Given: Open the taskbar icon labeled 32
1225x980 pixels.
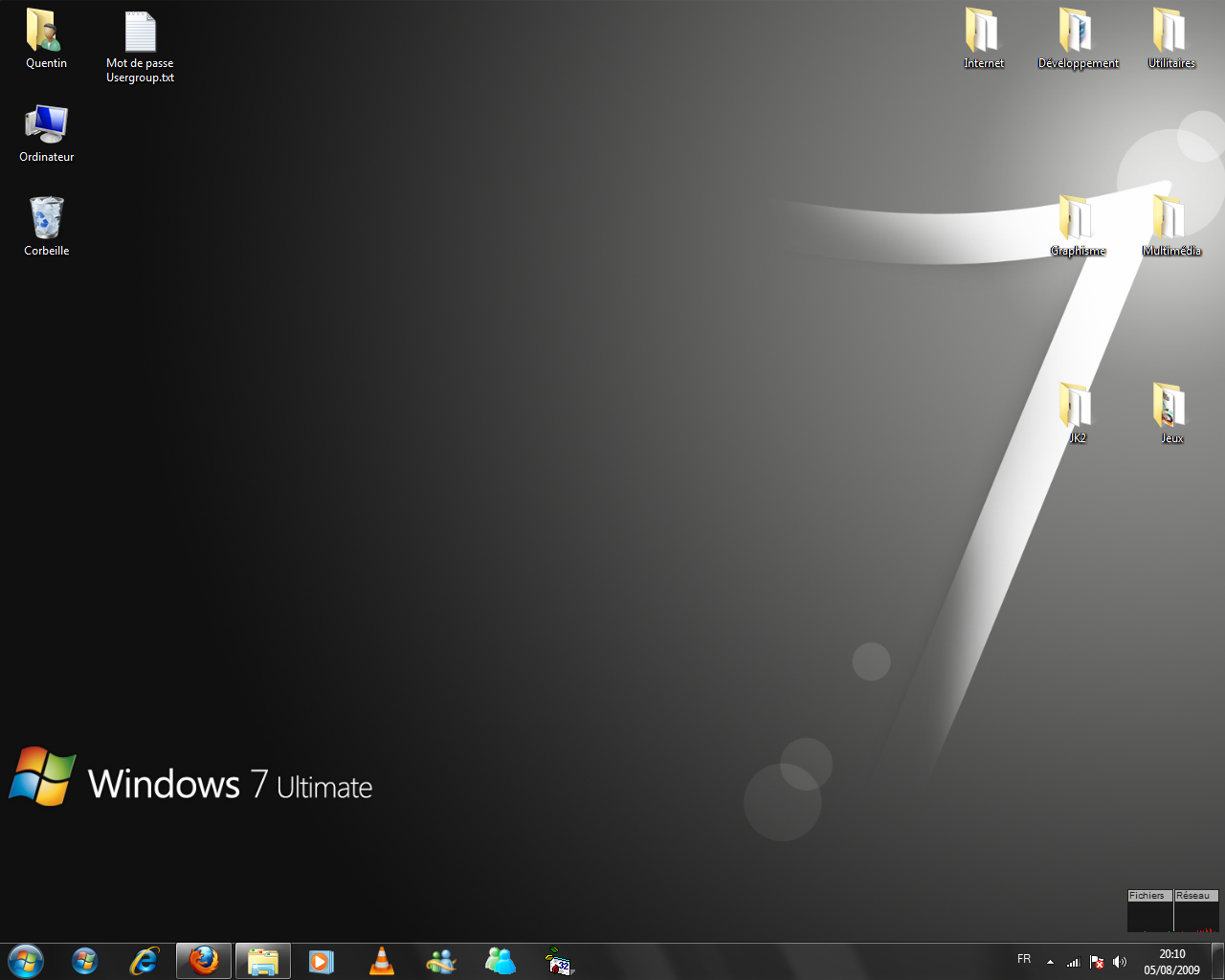Looking at the screenshot, I should point(559,961).
